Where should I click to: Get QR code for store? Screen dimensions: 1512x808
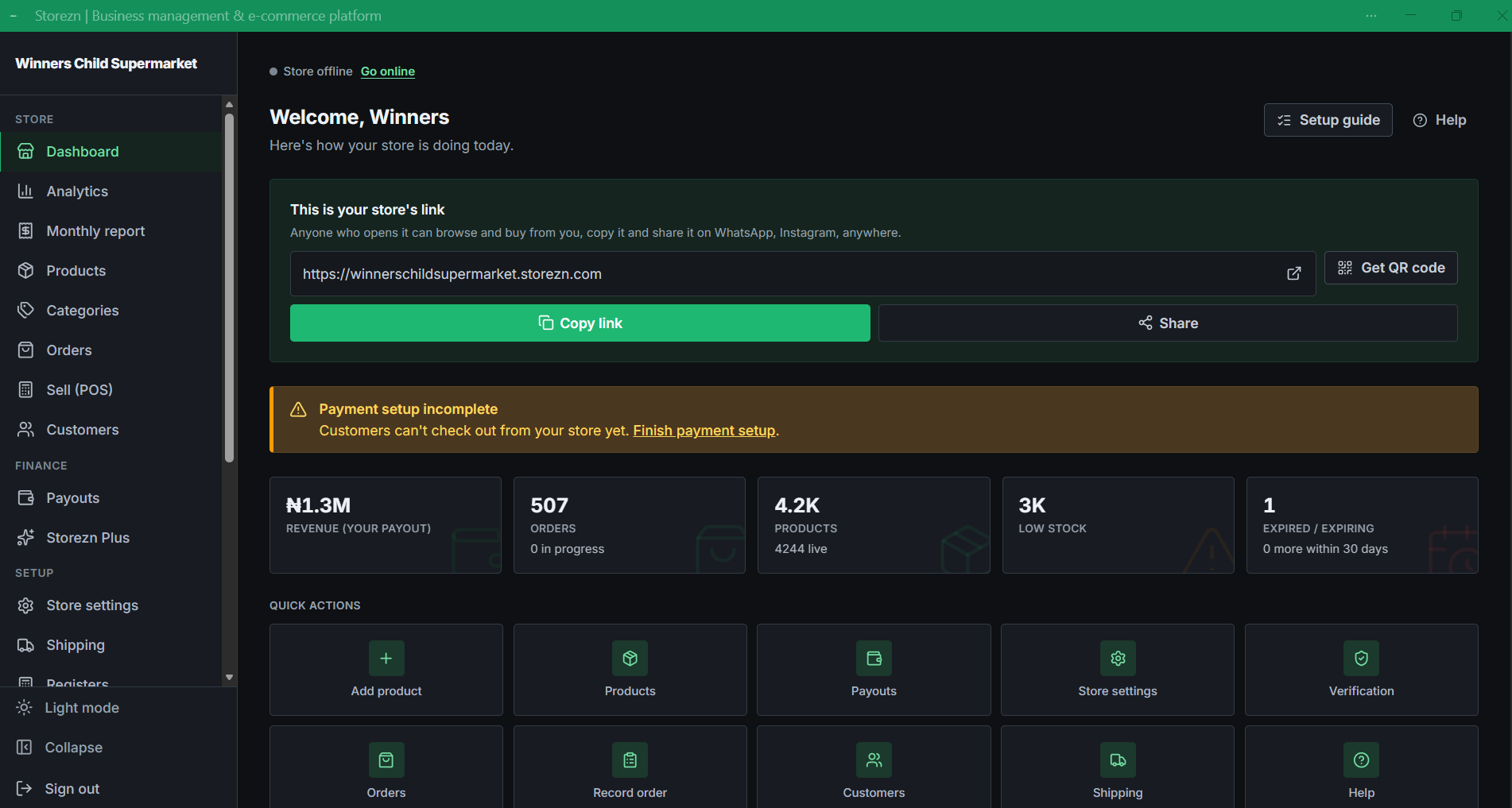pos(1391,268)
